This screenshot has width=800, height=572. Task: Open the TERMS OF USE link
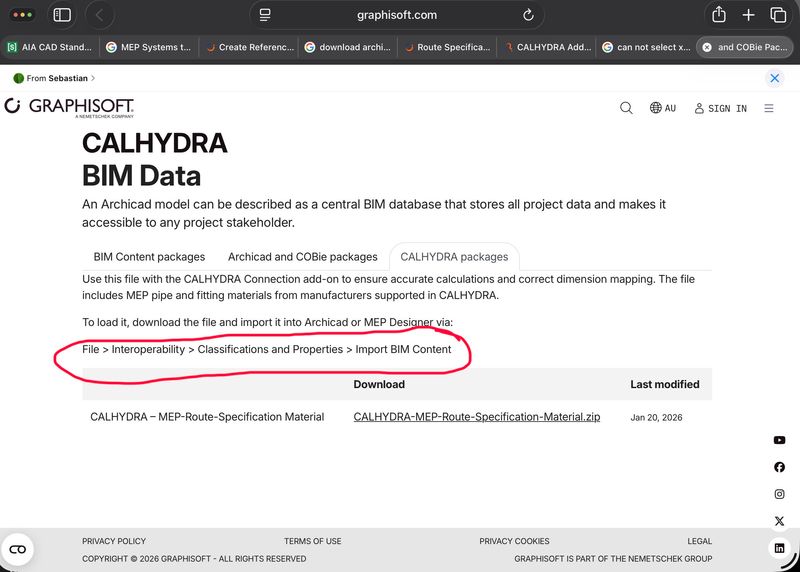[313, 541]
